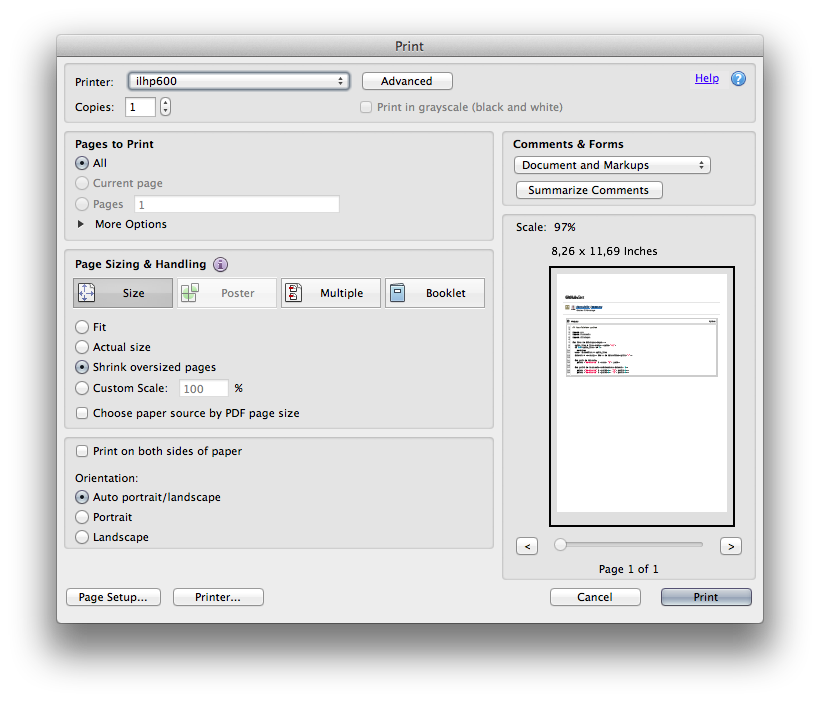Screen dimensions: 820x702
Task: Check Choose paper source by PDF page size
Action: tap(83, 413)
